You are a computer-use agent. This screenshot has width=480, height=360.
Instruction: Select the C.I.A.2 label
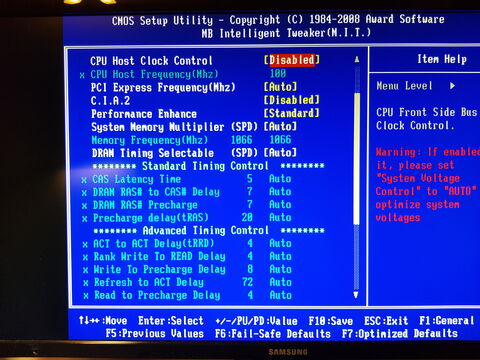pos(110,101)
